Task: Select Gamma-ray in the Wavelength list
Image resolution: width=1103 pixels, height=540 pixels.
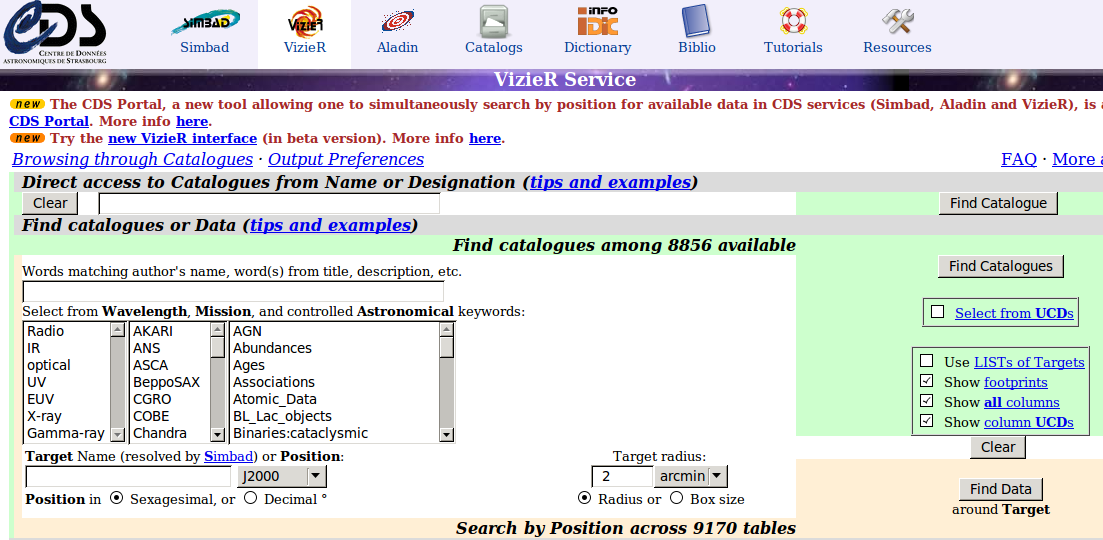Action: 68,433
